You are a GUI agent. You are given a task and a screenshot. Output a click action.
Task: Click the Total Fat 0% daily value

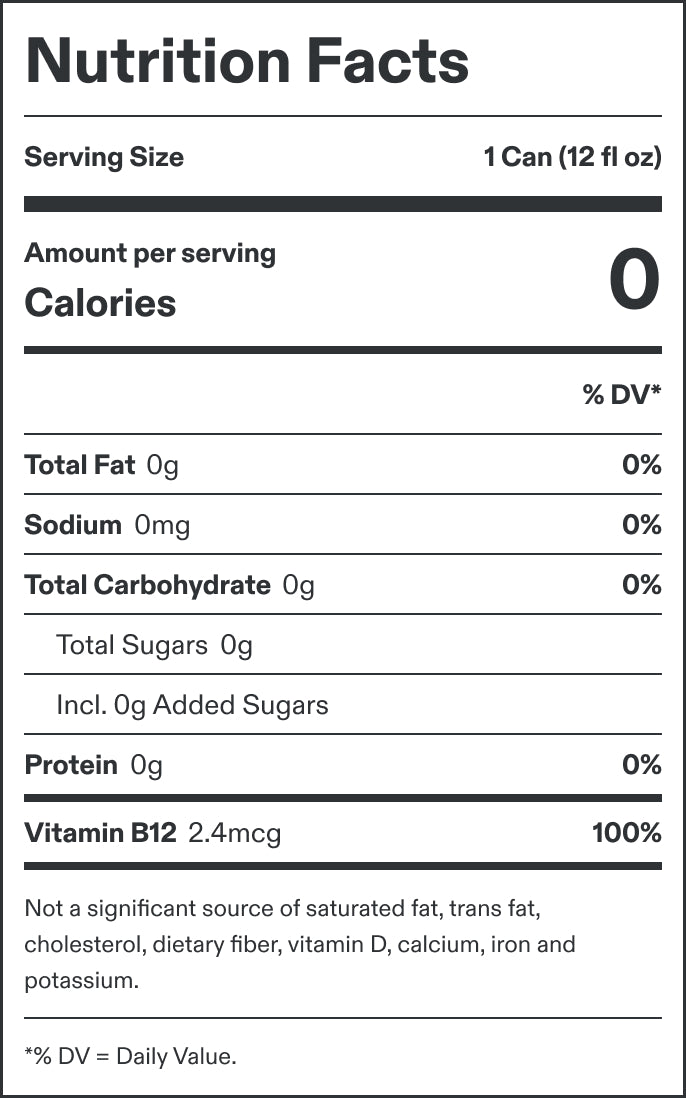641,465
